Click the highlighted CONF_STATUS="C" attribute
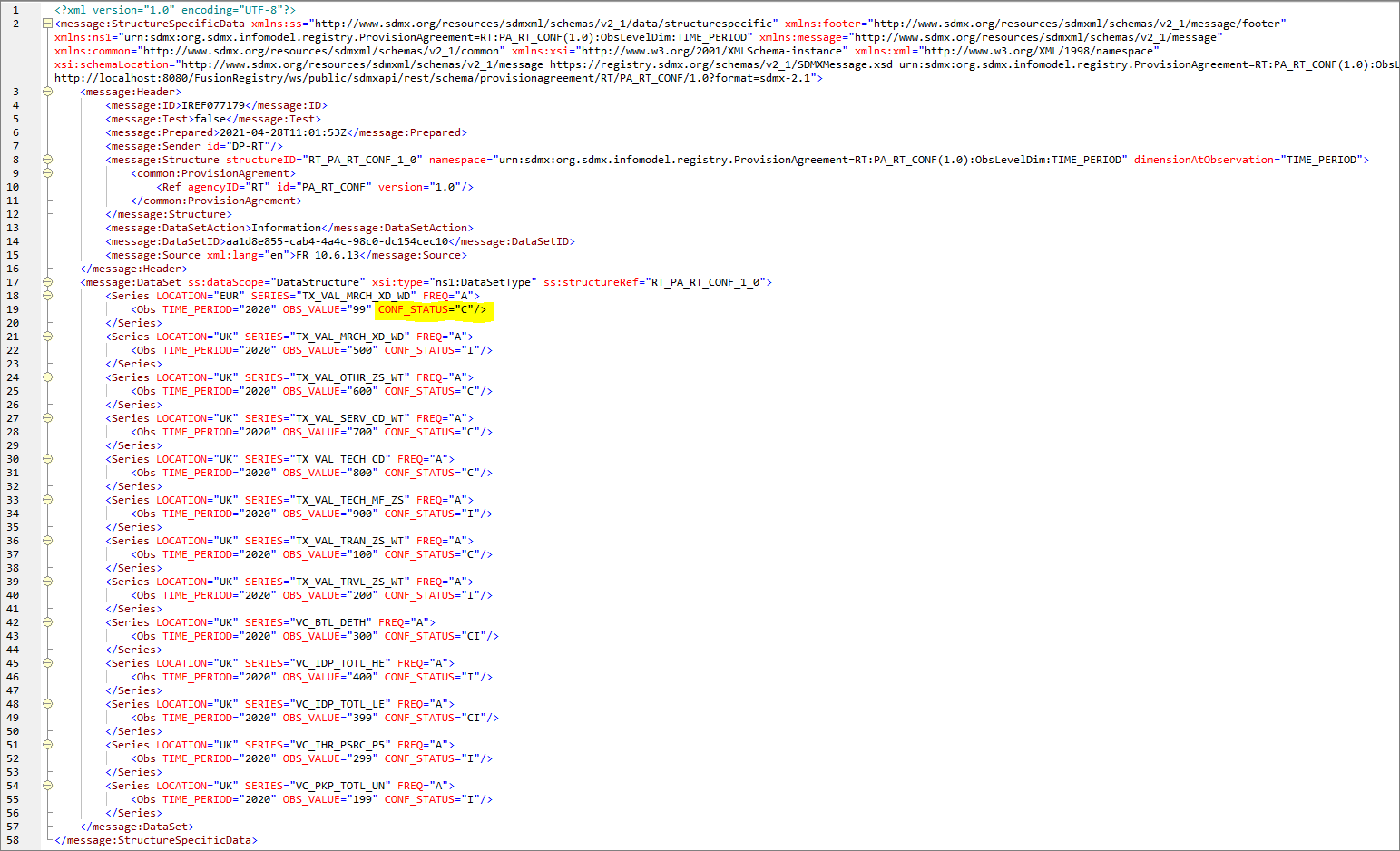The image size is (1400, 851). (433, 310)
